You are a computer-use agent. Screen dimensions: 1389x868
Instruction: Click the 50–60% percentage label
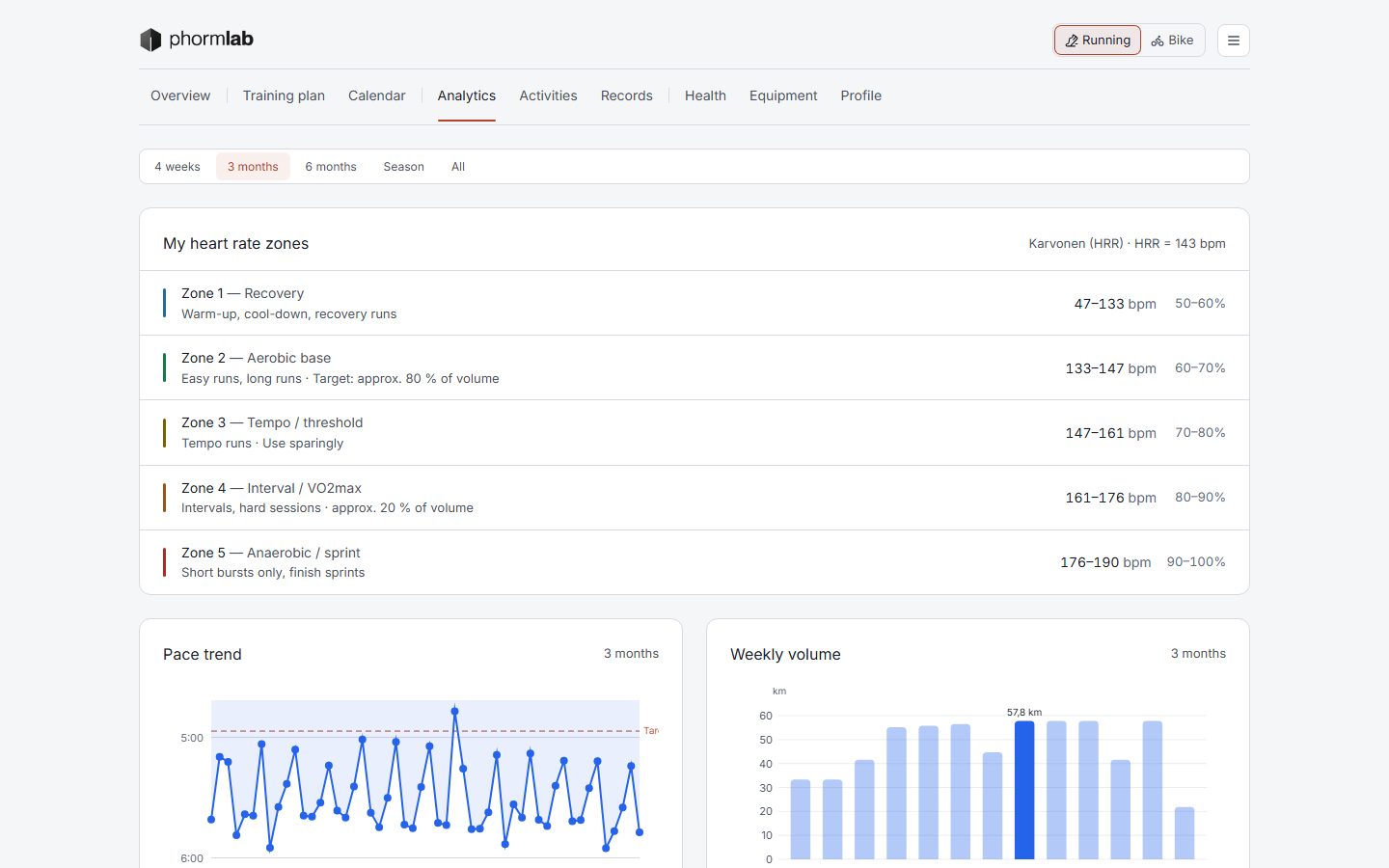pyautogui.click(x=1200, y=303)
